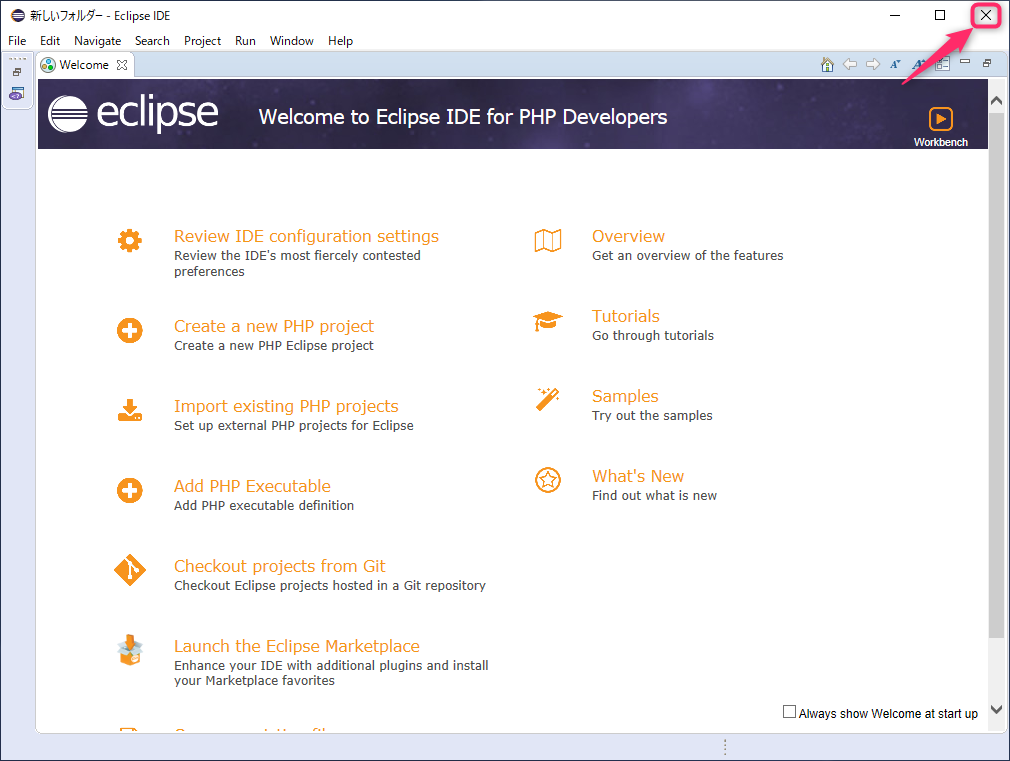Open the PHP perspective icon in left trim
1010x761 pixels.
(x=17, y=94)
